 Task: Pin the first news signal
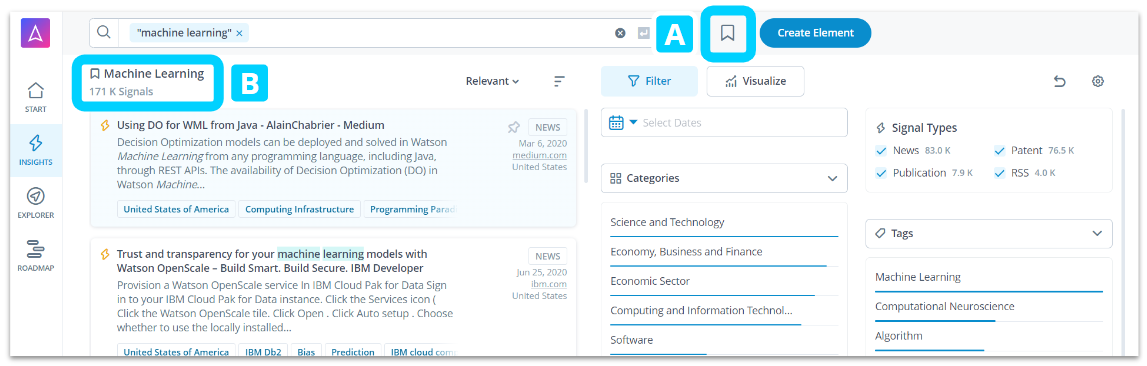[514, 127]
